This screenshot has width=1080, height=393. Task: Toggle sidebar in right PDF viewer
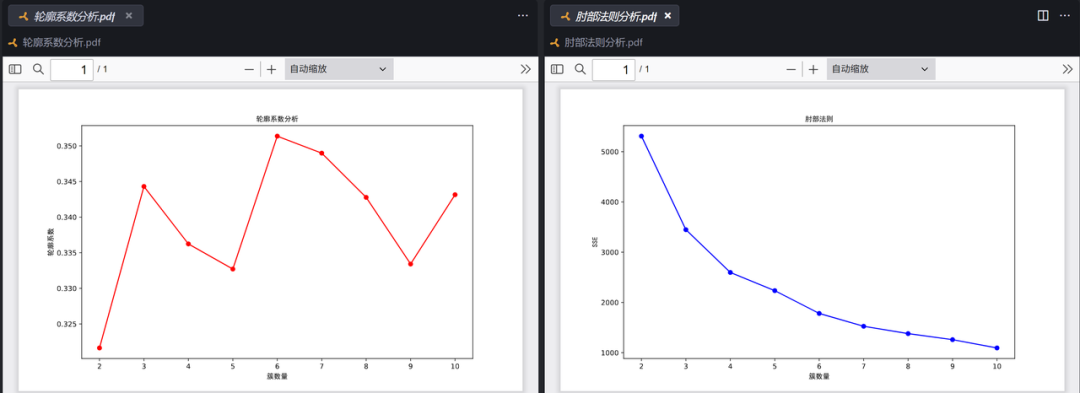[557, 69]
